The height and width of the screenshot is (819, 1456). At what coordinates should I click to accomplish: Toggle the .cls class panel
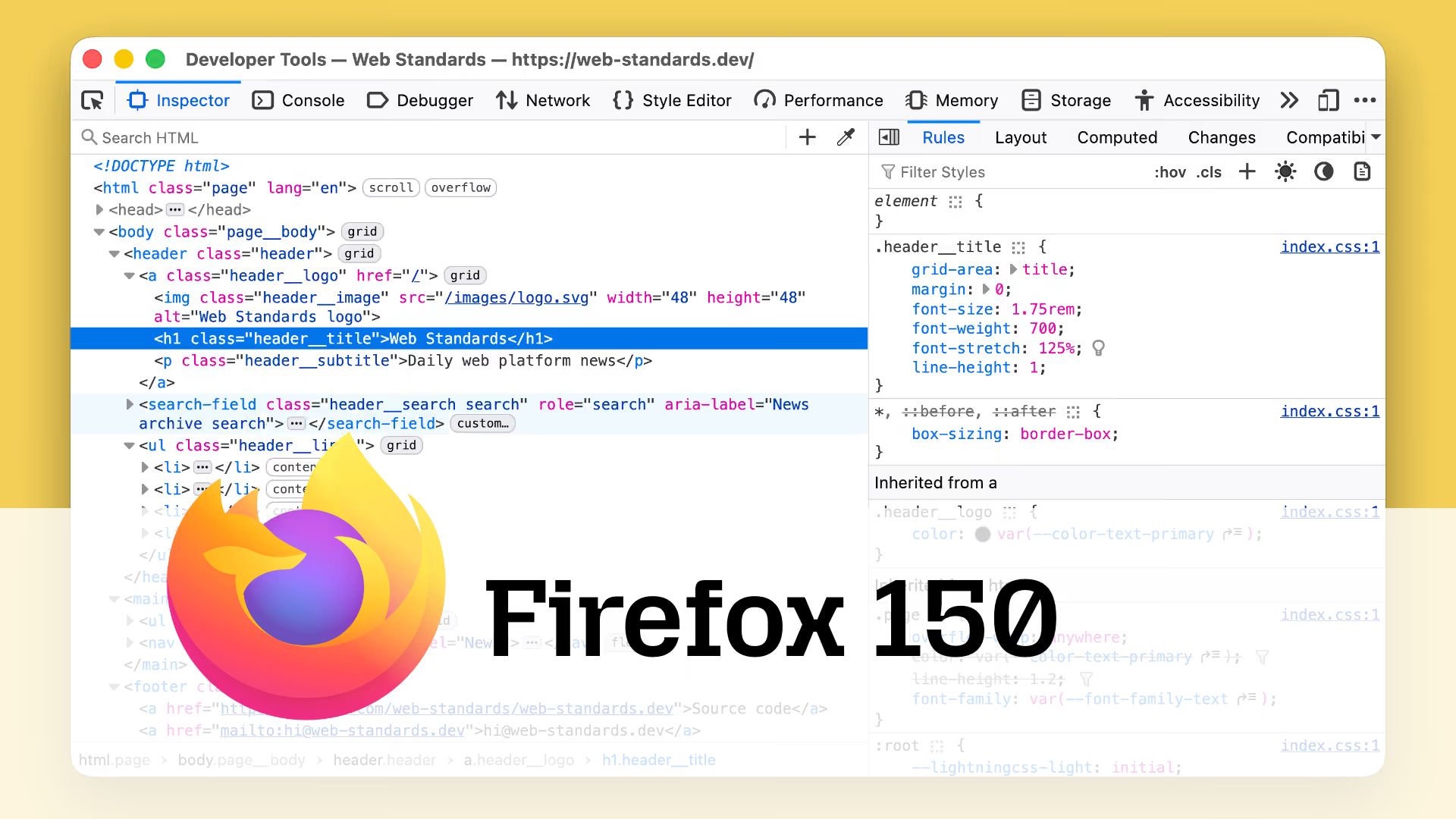pyautogui.click(x=1209, y=172)
